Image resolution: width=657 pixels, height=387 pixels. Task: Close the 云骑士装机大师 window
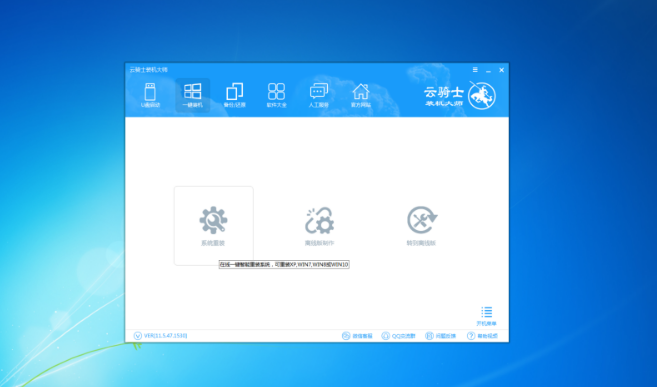point(502,70)
